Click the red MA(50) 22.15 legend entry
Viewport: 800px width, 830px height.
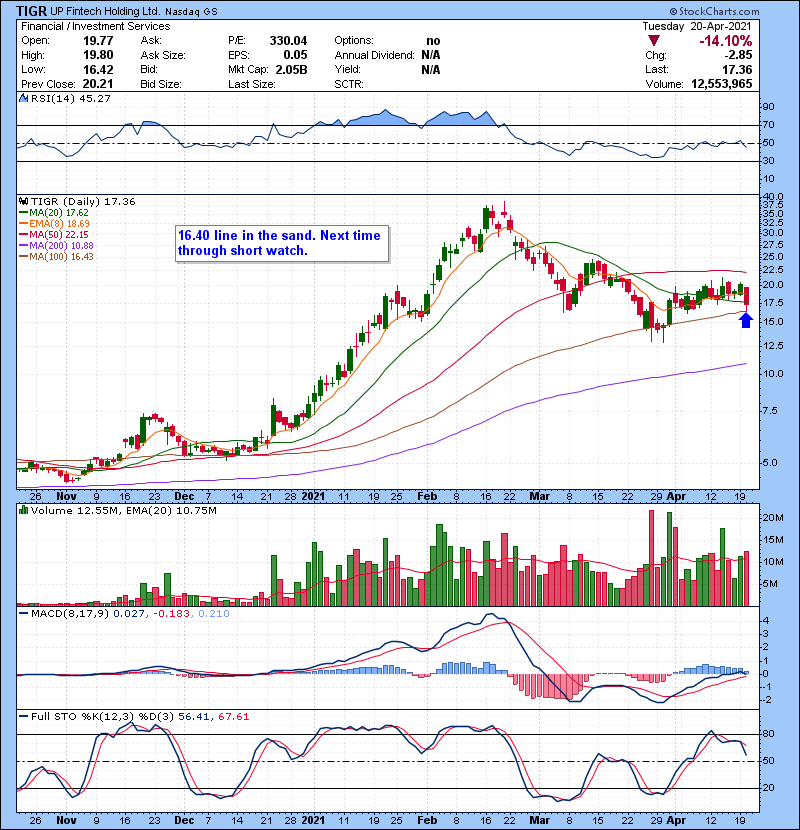click(54, 234)
